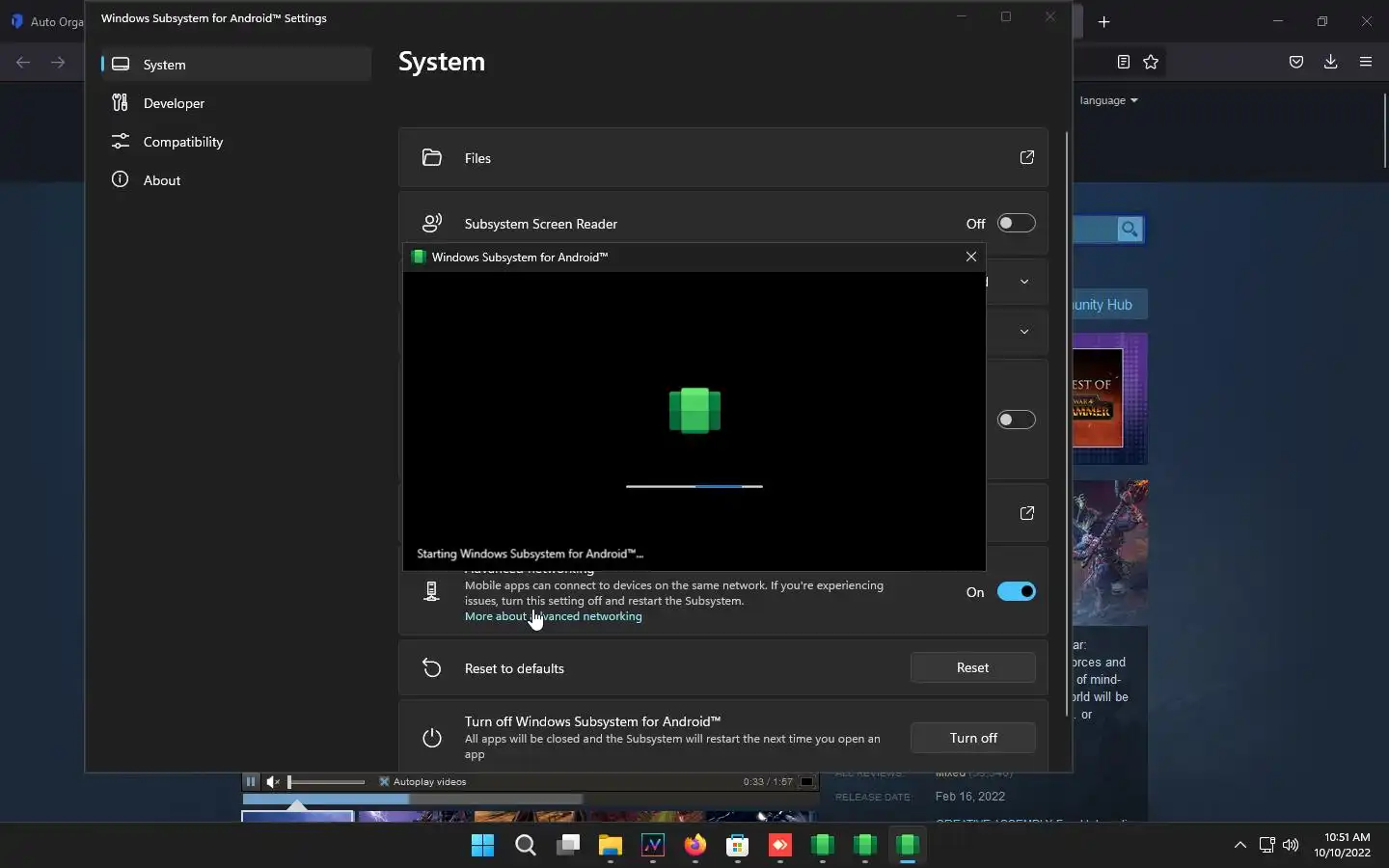The image size is (1389, 868).
Task: Expand the first collapsed chevron row
Action: (x=1024, y=282)
